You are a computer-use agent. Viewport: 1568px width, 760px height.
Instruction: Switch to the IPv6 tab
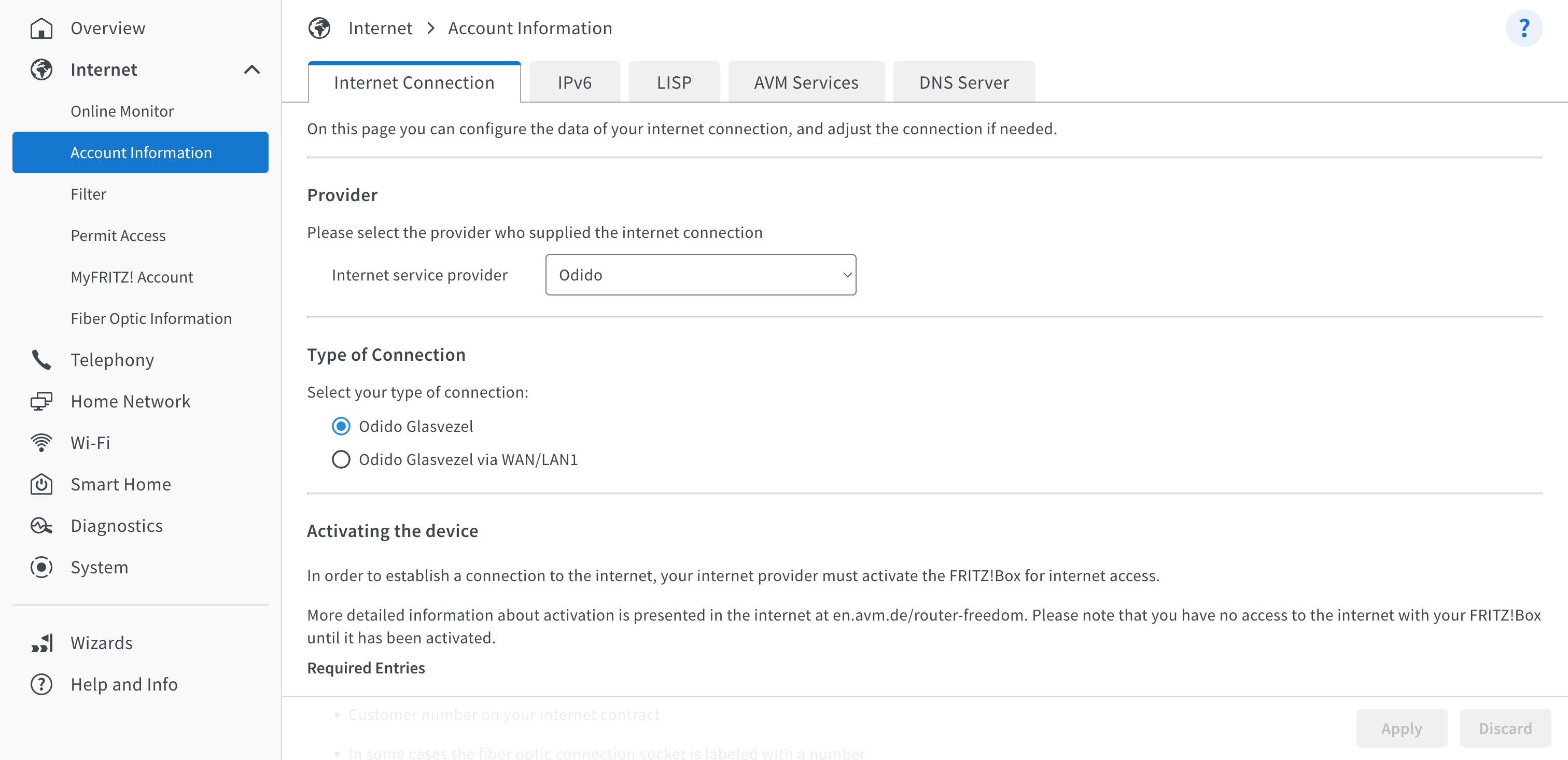[x=575, y=82]
